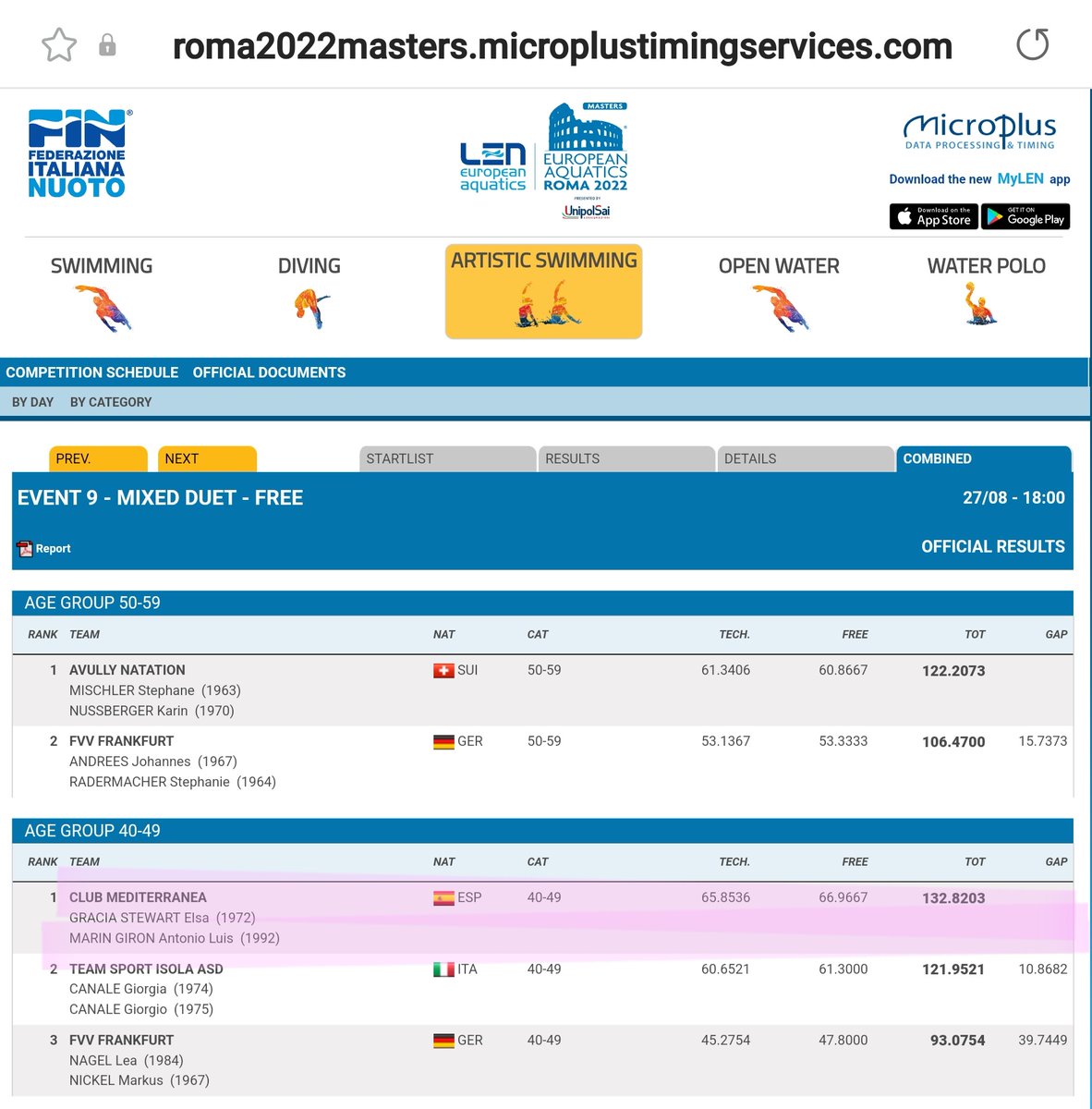Select the Diving diver icon
The width and height of the screenshot is (1092, 1109).
pos(310,308)
